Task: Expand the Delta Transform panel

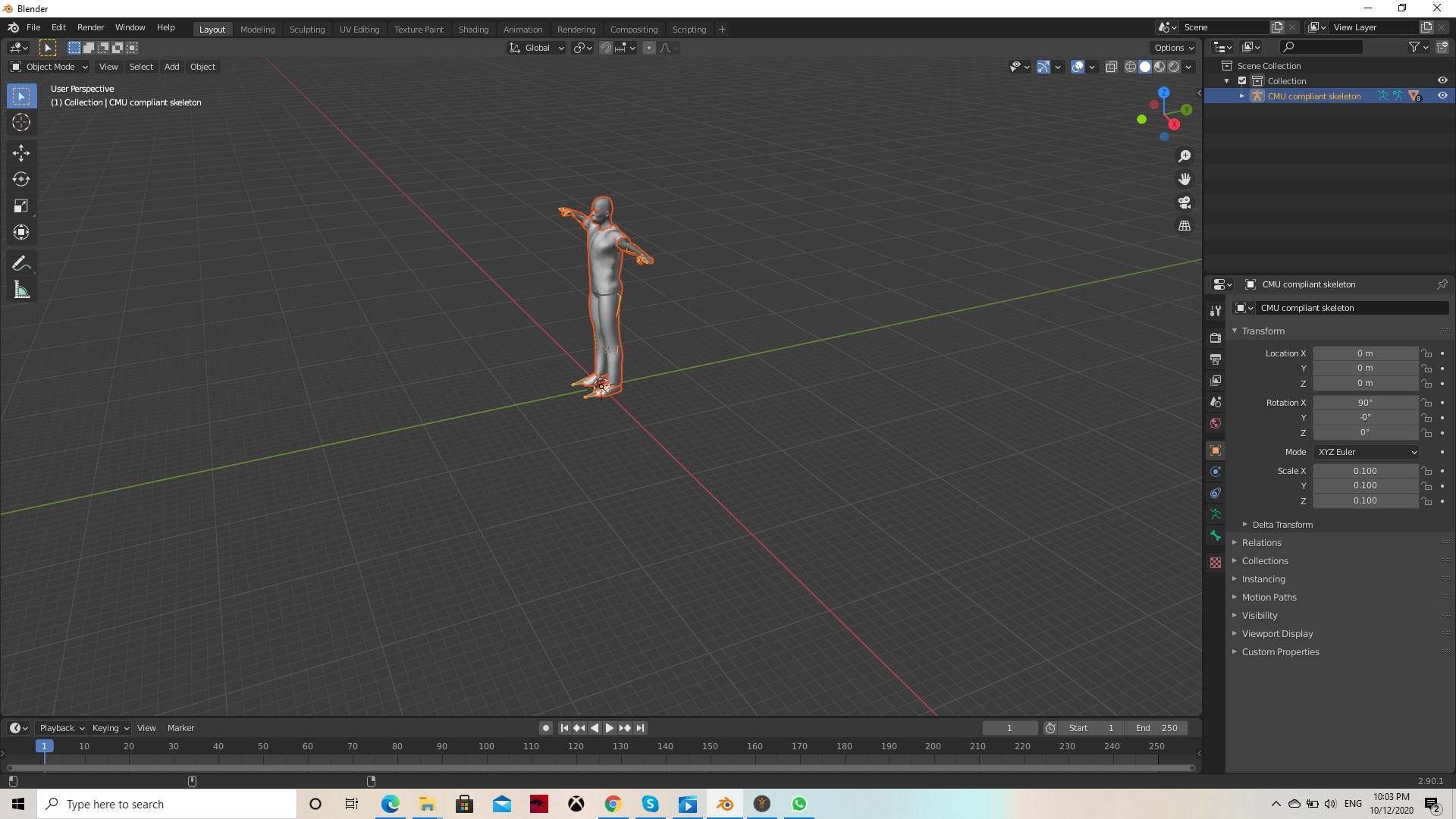Action: [x=1282, y=524]
